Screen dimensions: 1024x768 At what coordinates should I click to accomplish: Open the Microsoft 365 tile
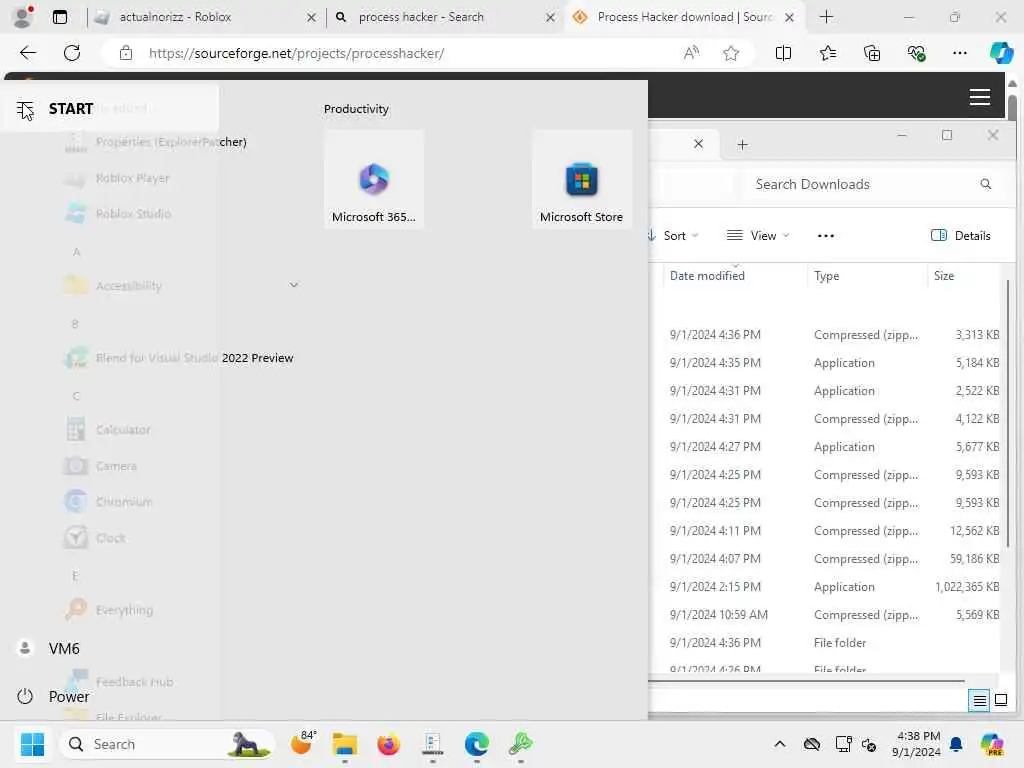click(374, 180)
